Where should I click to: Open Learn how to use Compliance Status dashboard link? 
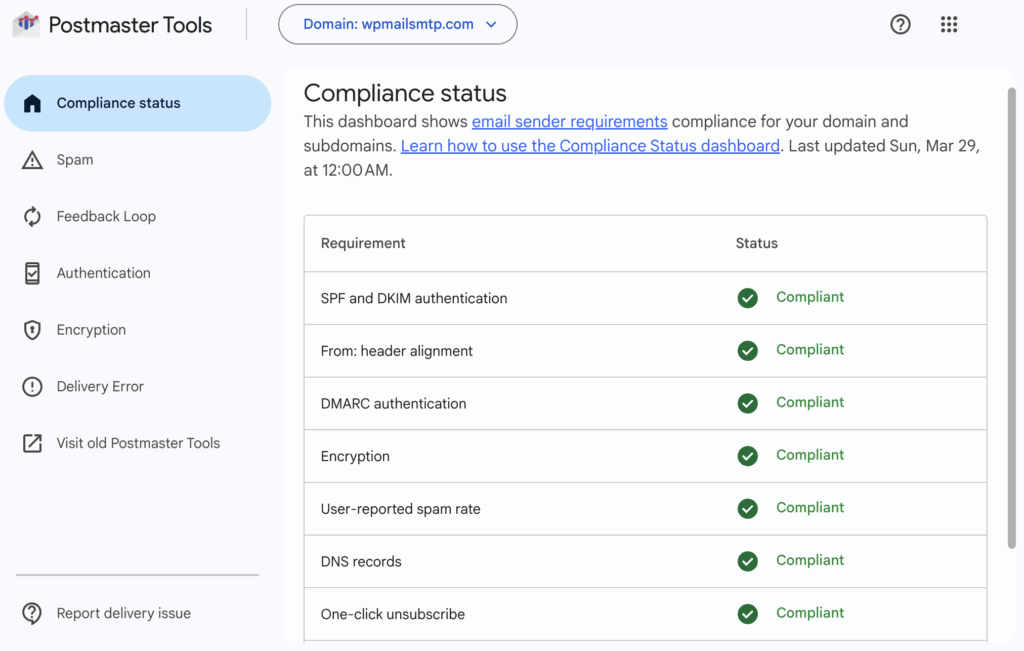[590, 146]
